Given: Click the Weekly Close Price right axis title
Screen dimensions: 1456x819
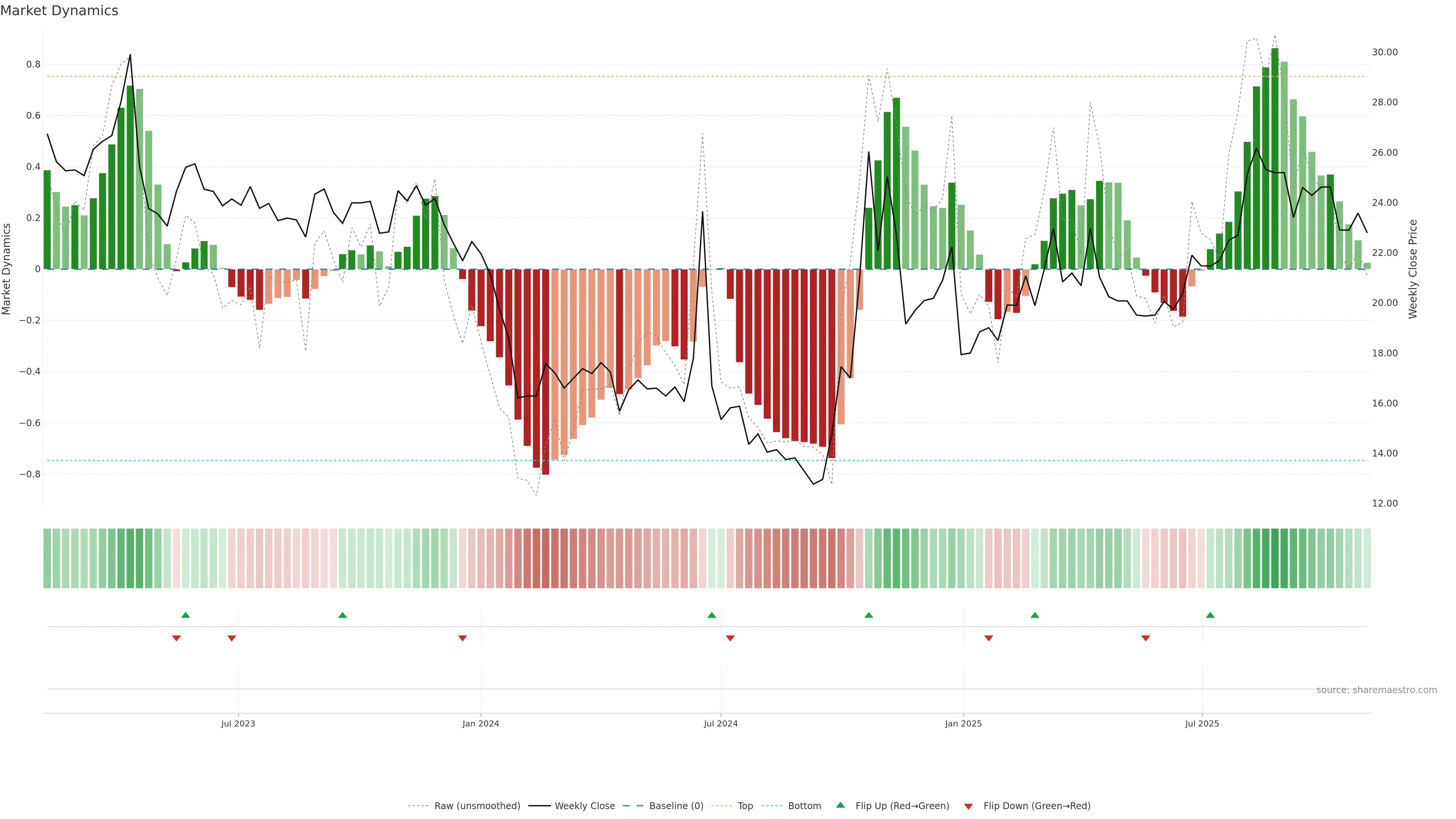Looking at the screenshot, I should 1413,269.
